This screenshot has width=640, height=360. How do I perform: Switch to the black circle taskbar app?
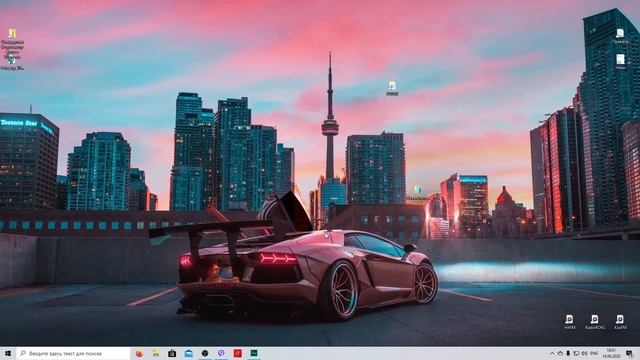(205, 353)
